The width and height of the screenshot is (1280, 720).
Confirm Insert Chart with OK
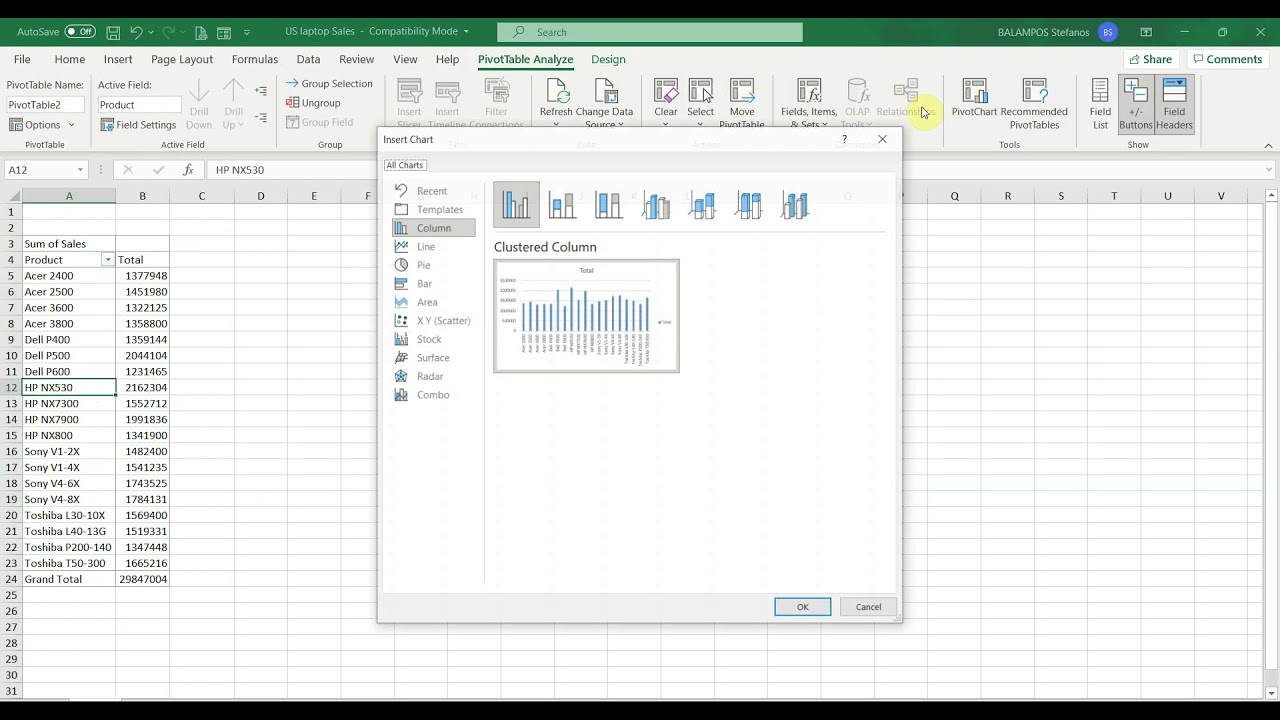point(802,607)
